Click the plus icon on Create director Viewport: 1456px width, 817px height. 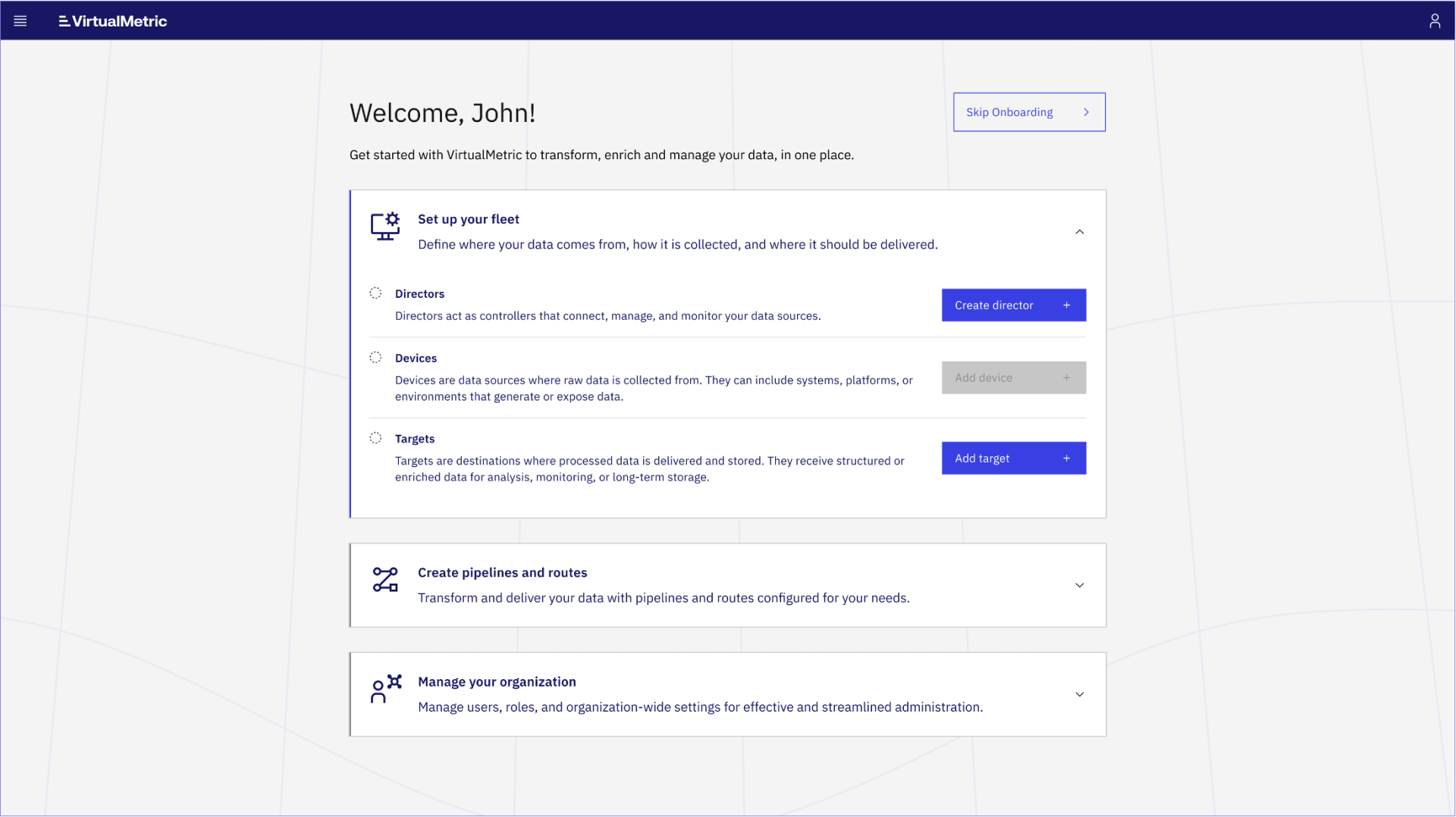(1066, 305)
